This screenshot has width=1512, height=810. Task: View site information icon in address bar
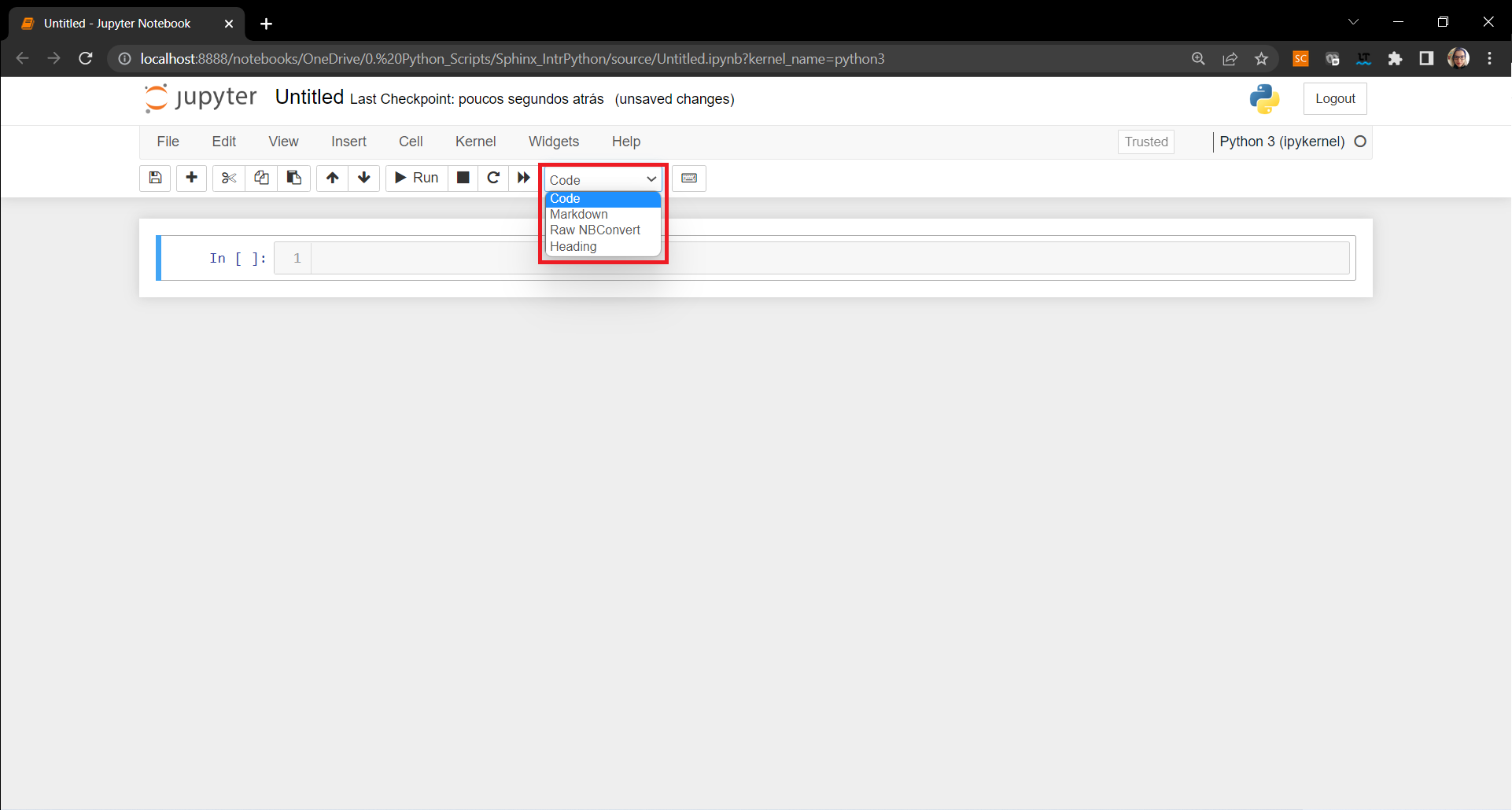[124, 59]
